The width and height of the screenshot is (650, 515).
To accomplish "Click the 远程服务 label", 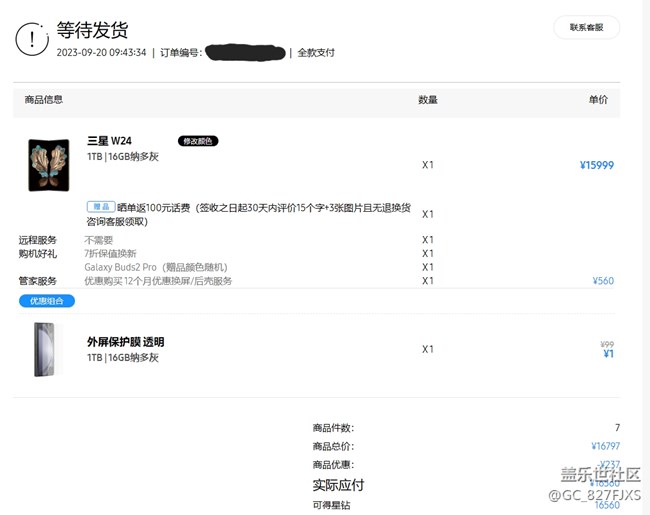I will point(38,240).
